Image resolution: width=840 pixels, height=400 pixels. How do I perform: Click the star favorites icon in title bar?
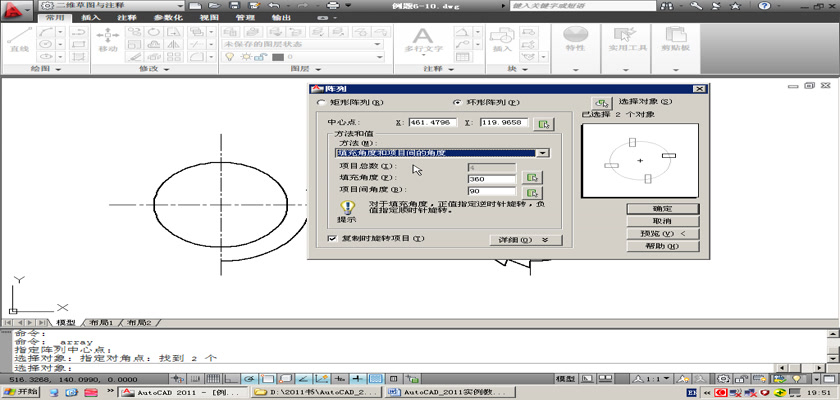[735, 6]
